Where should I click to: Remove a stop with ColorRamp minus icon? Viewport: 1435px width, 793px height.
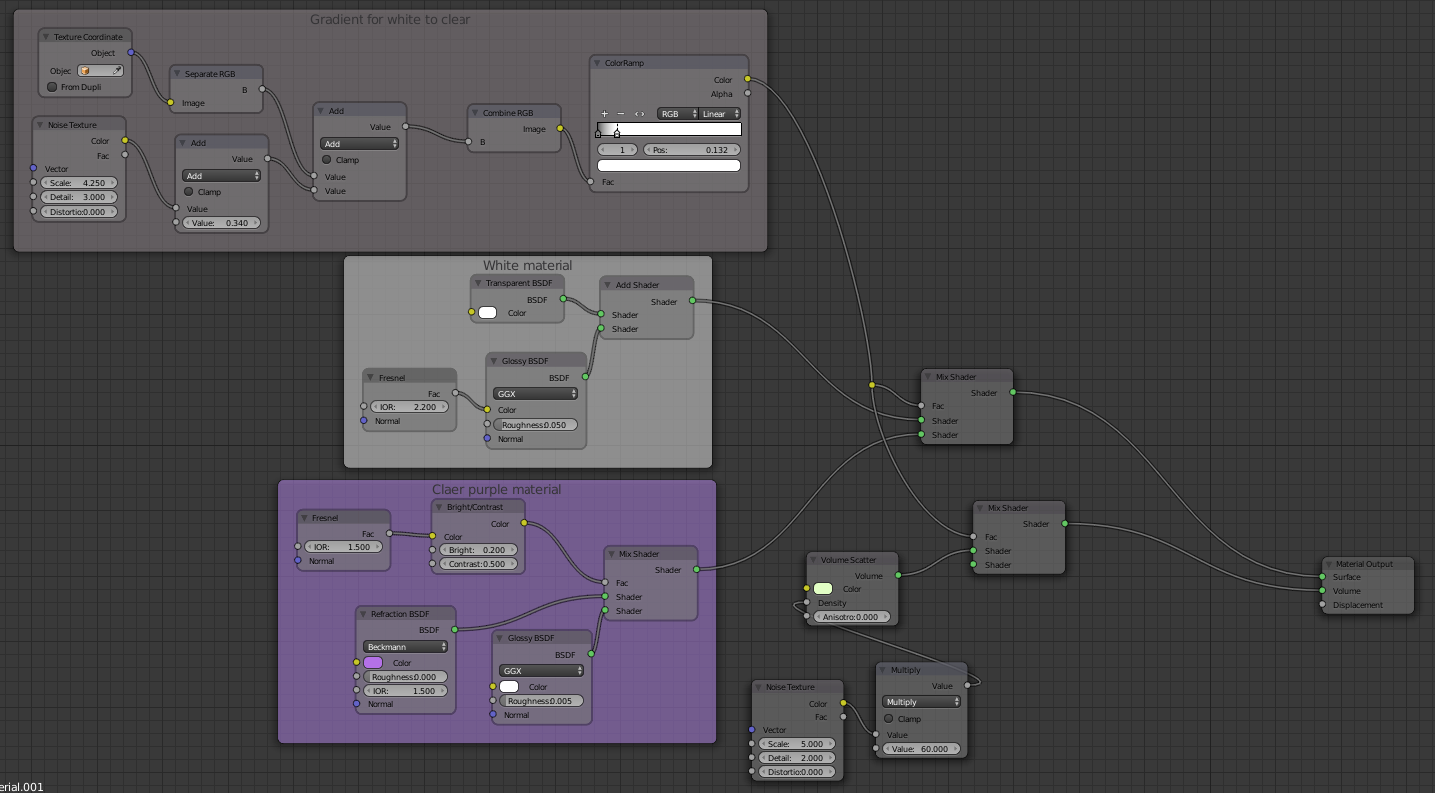tap(621, 114)
